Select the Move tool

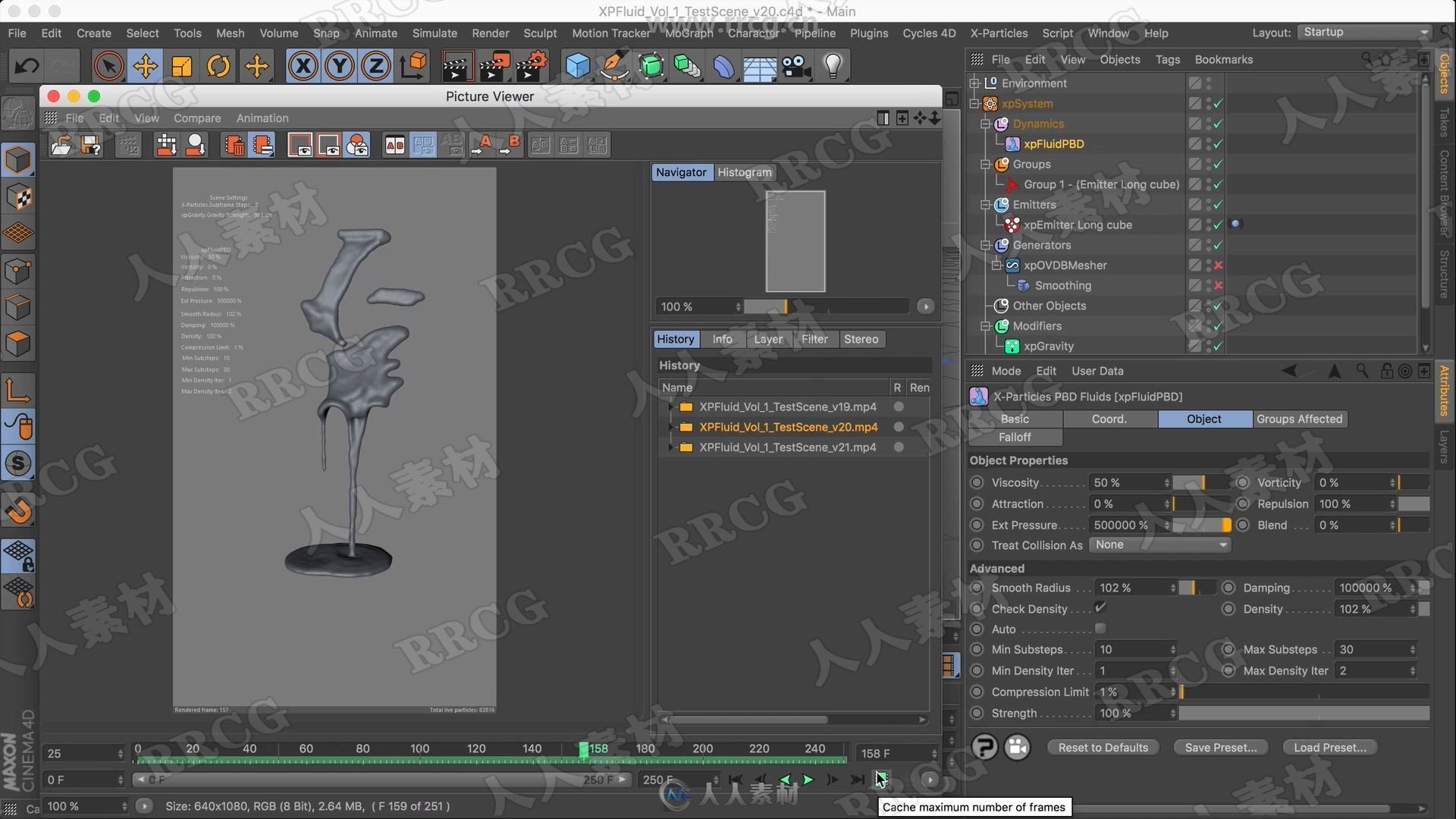click(145, 66)
